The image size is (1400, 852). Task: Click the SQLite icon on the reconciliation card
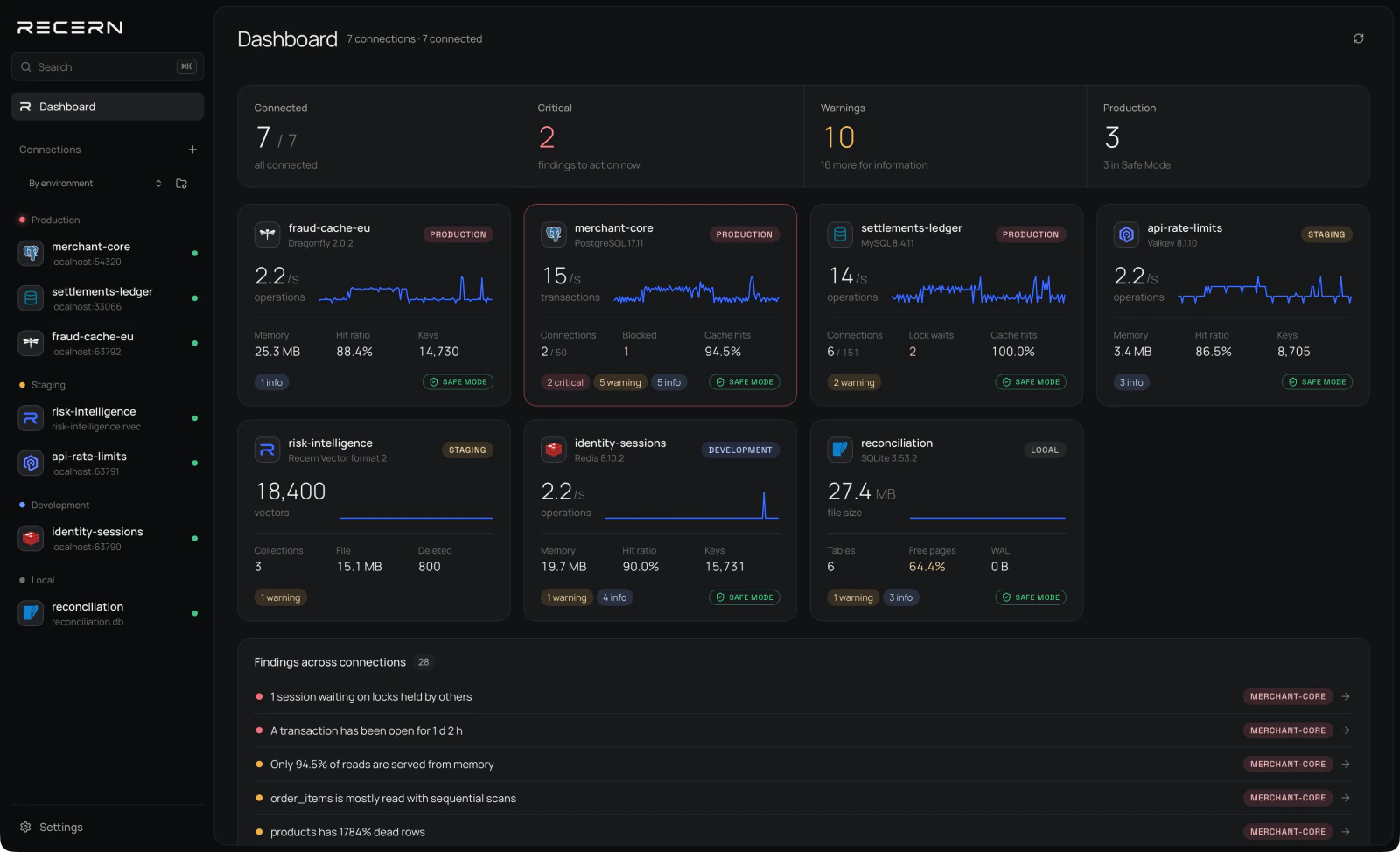pos(840,450)
